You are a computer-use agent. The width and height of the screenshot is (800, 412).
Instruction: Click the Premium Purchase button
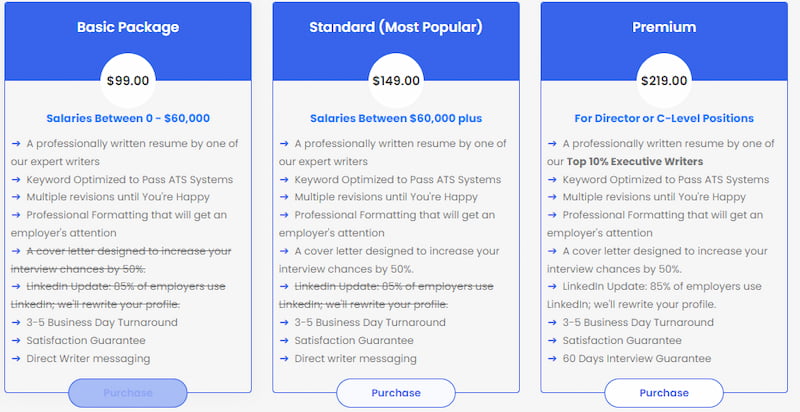point(664,393)
